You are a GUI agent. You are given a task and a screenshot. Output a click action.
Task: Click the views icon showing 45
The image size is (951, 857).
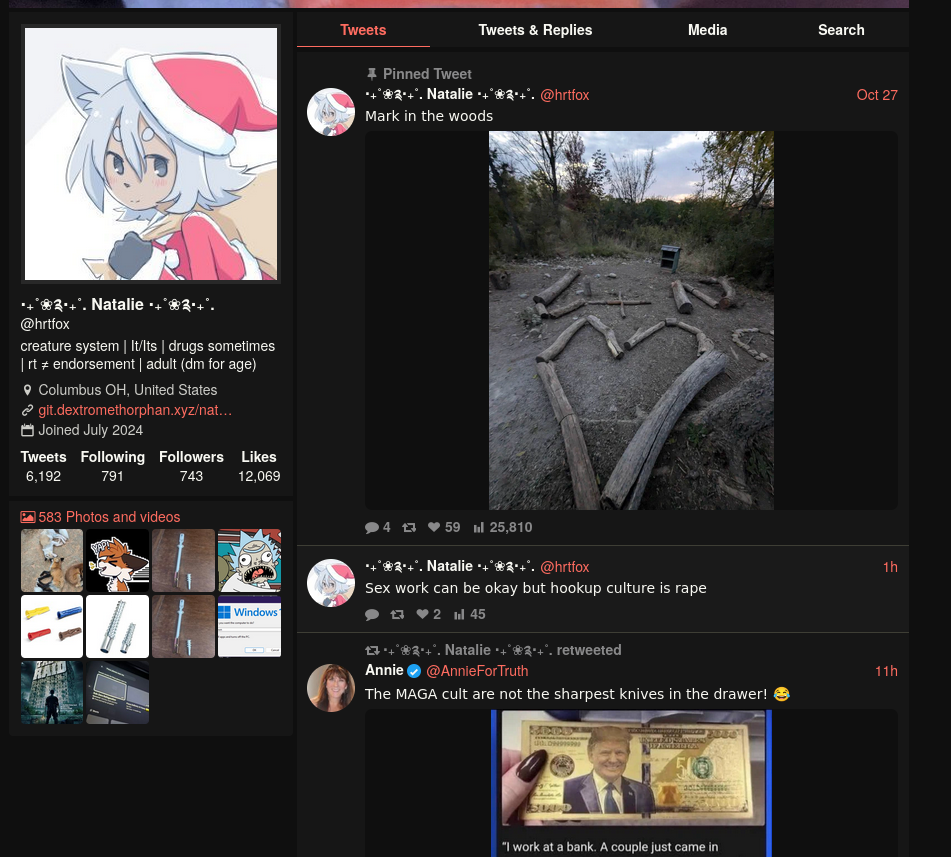click(x=459, y=614)
